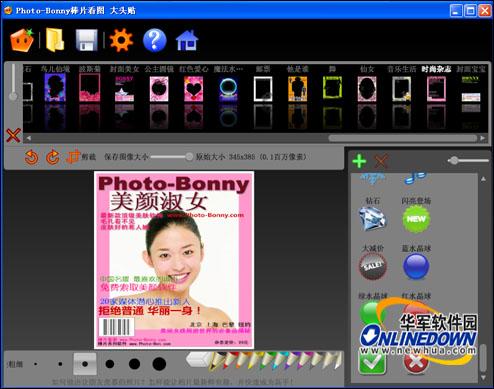Choose the 他是谁 orange silhouette frame
This screenshot has width=494, height=389.
(298, 89)
